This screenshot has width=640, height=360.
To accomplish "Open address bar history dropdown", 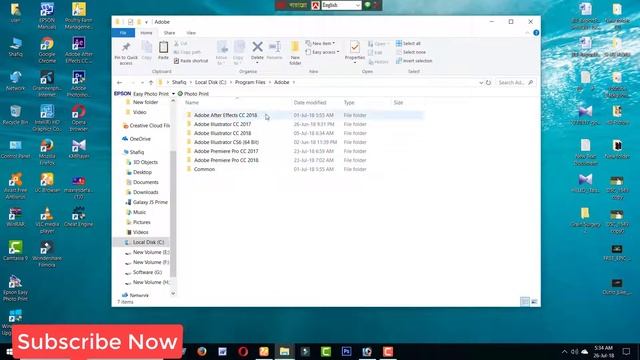I will click(481, 82).
